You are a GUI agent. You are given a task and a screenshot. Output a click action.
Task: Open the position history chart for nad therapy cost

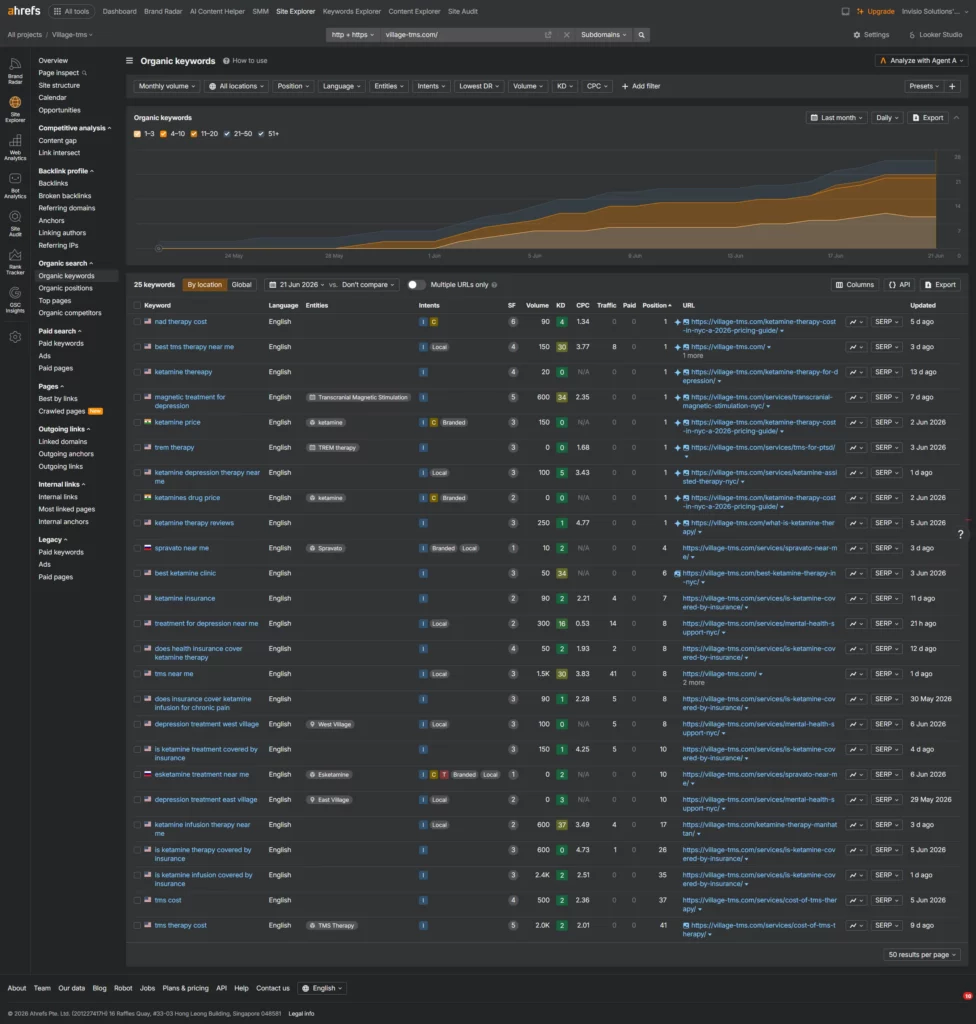[856, 322]
